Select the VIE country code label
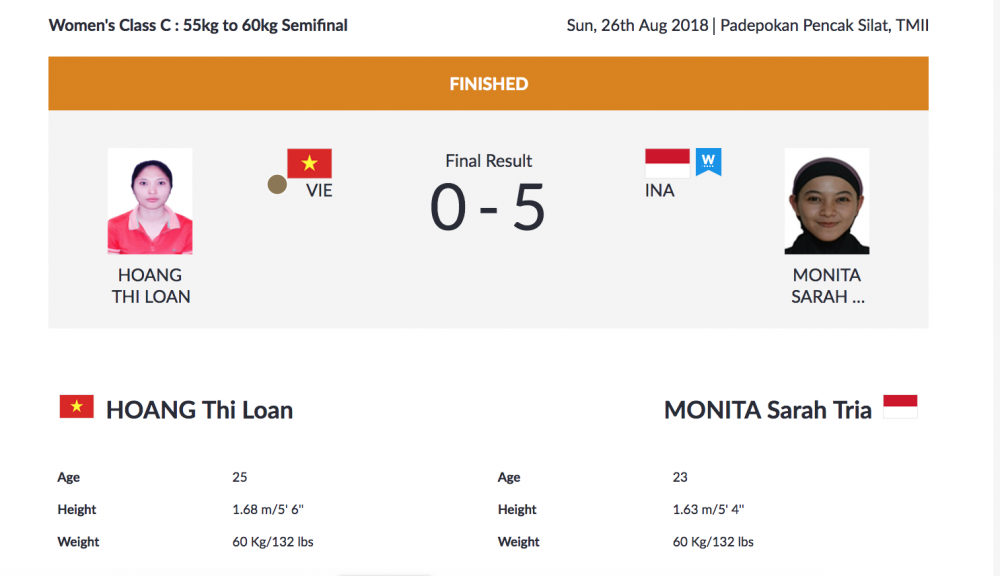 pos(320,190)
